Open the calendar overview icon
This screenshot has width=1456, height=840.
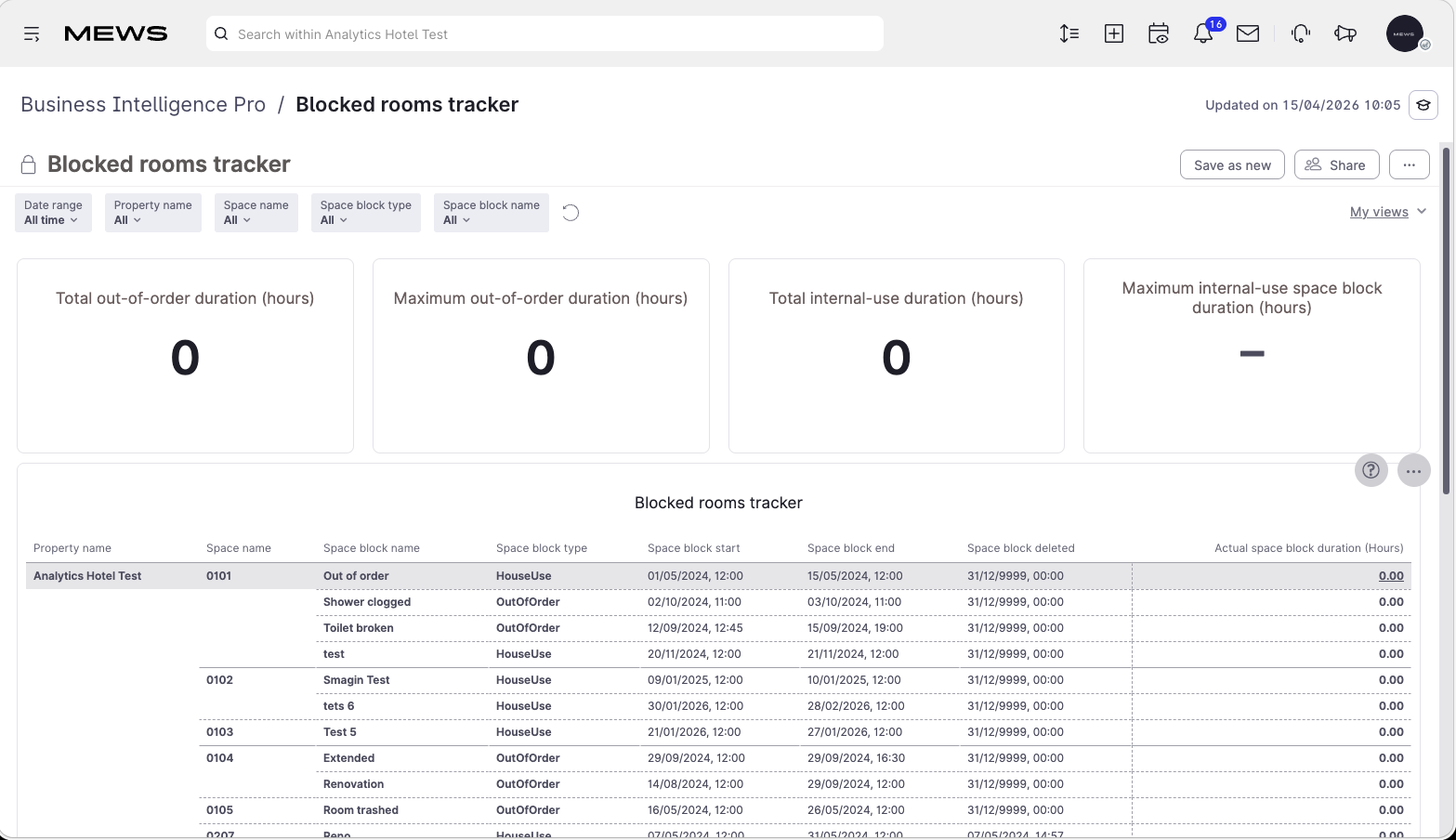pos(1159,34)
